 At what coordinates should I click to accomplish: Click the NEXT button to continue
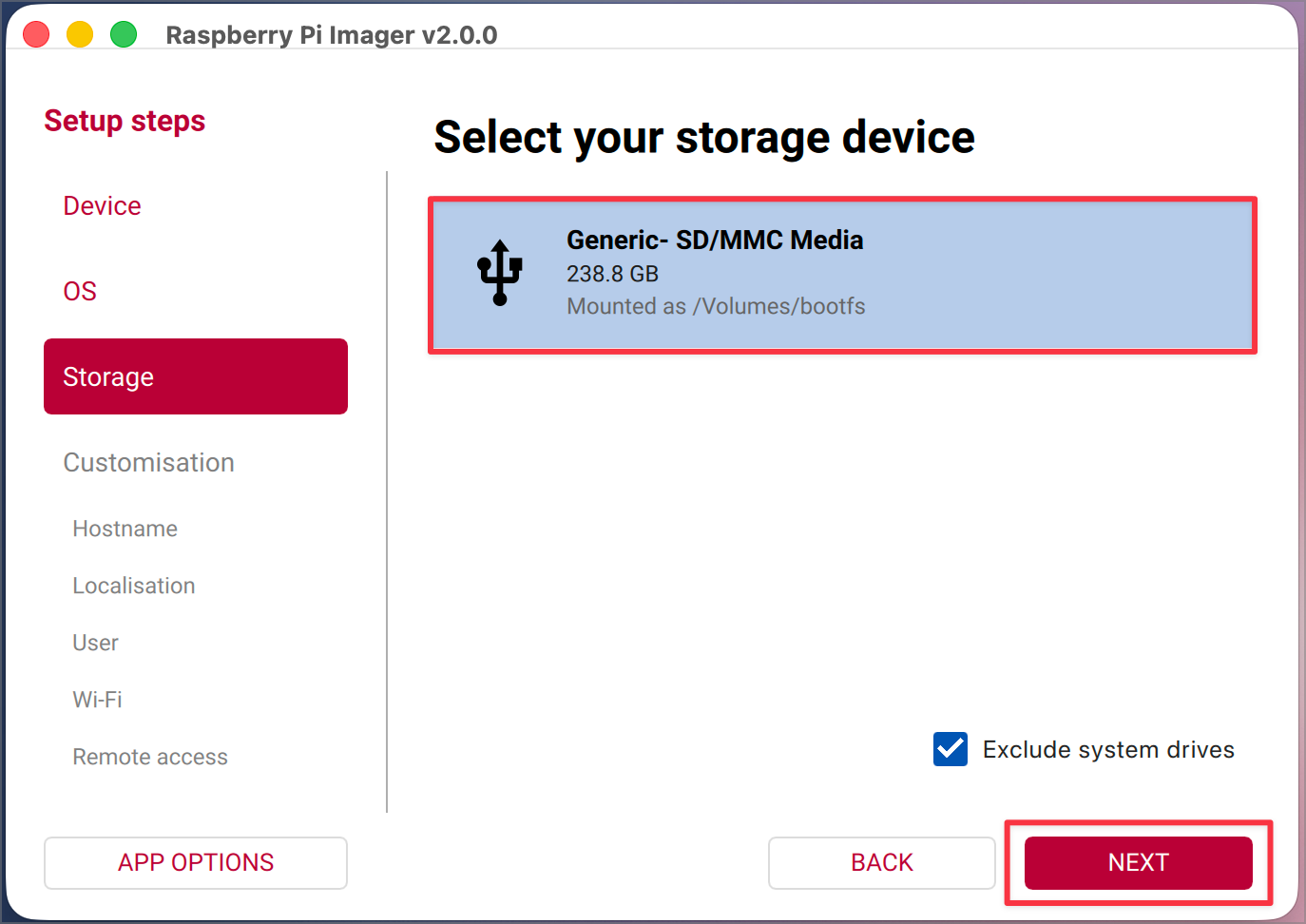[1138, 862]
